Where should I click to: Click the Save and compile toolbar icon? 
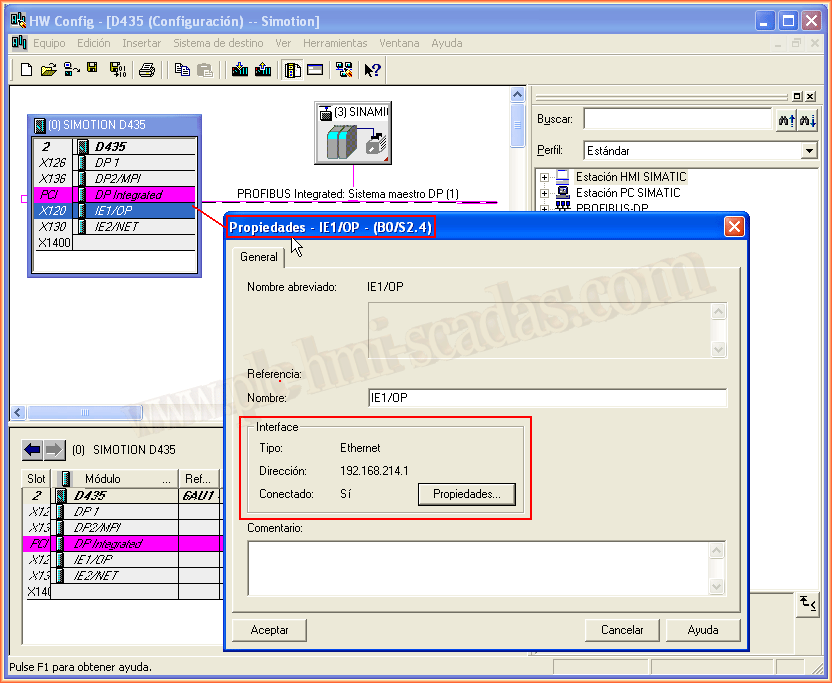tap(117, 70)
